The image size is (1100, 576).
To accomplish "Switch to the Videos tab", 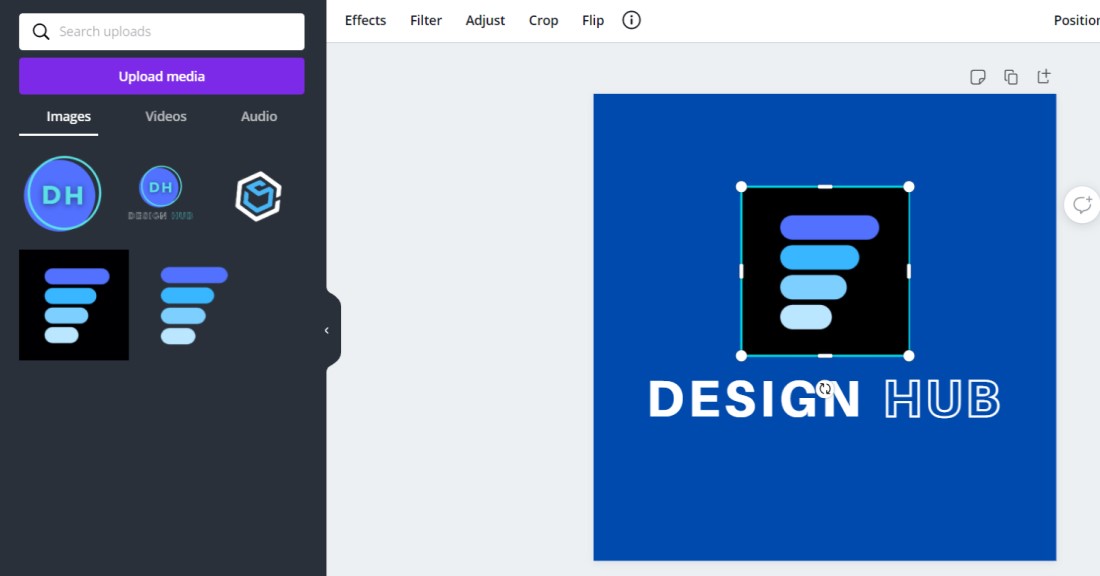I will (x=166, y=116).
